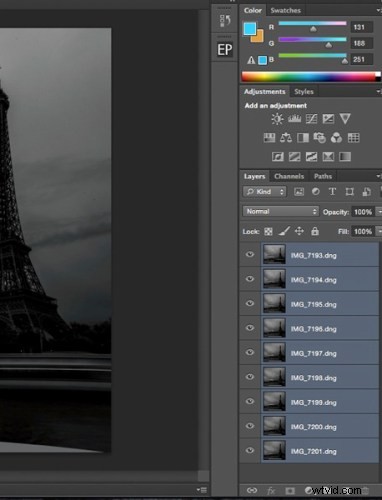Lock layer position
Image resolution: width=382 pixels, height=500 pixels.
click(x=299, y=231)
